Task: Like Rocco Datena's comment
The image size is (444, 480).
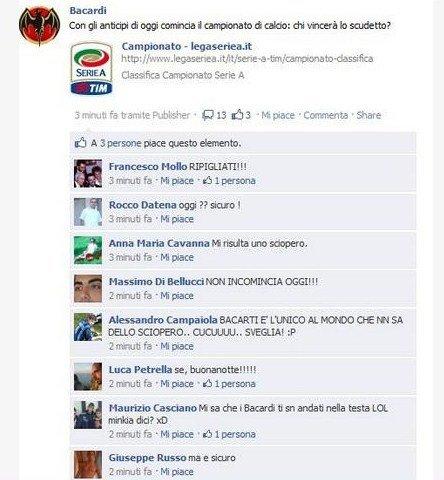Action: click(x=177, y=219)
